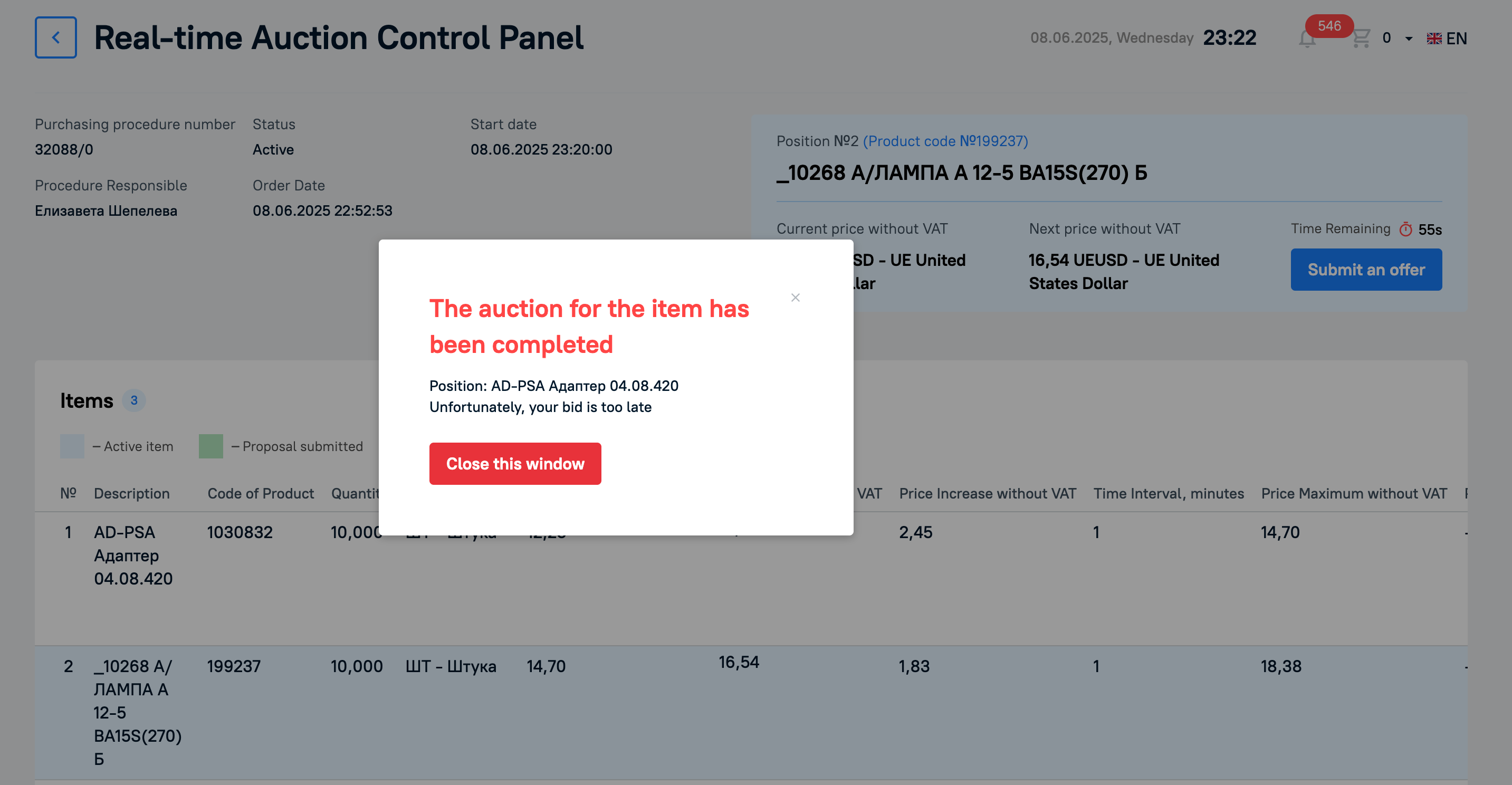Image resolution: width=1512 pixels, height=785 pixels.
Task: Open the notifications bell icon
Action: point(1307,39)
